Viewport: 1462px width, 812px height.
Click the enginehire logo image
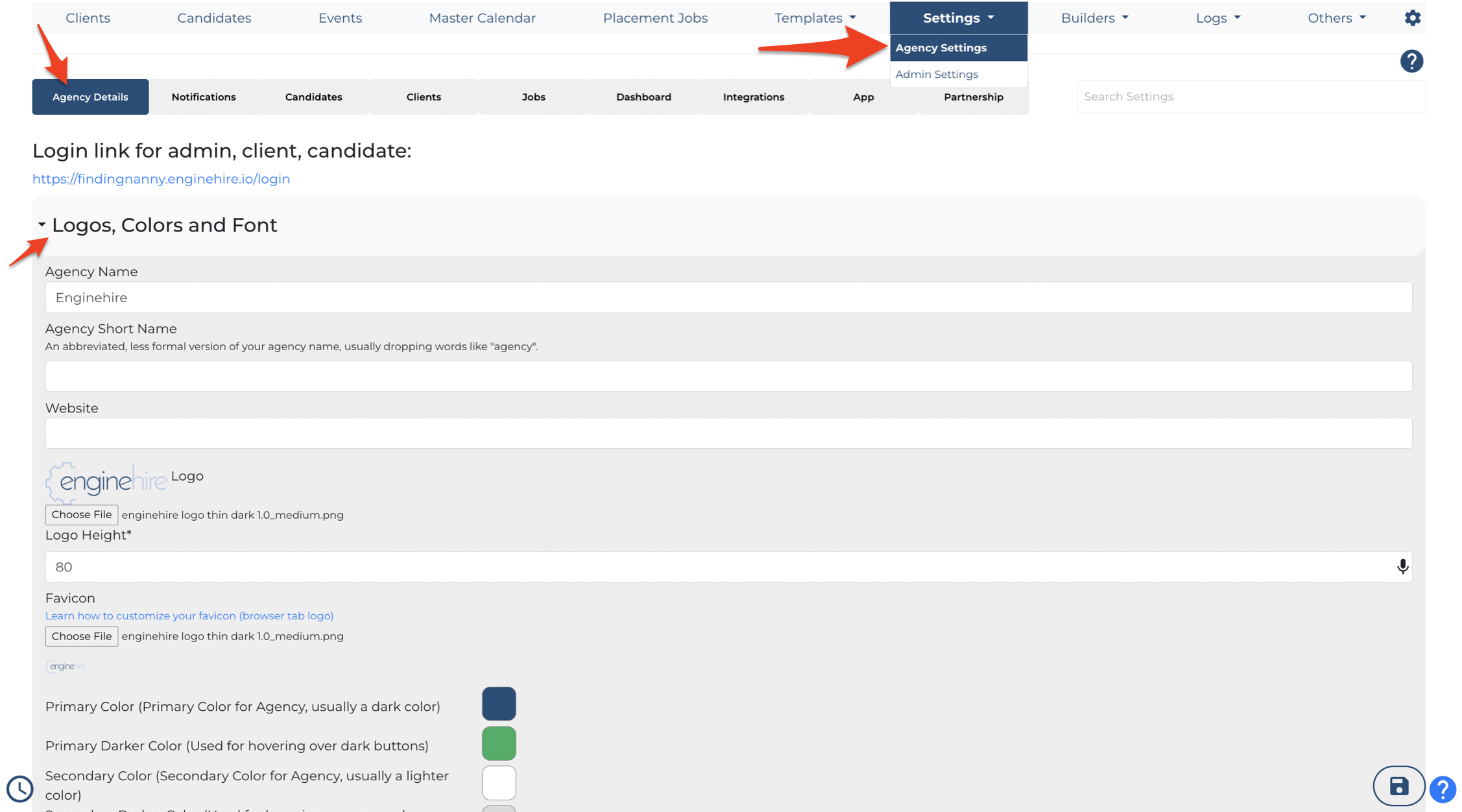(106, 483)
